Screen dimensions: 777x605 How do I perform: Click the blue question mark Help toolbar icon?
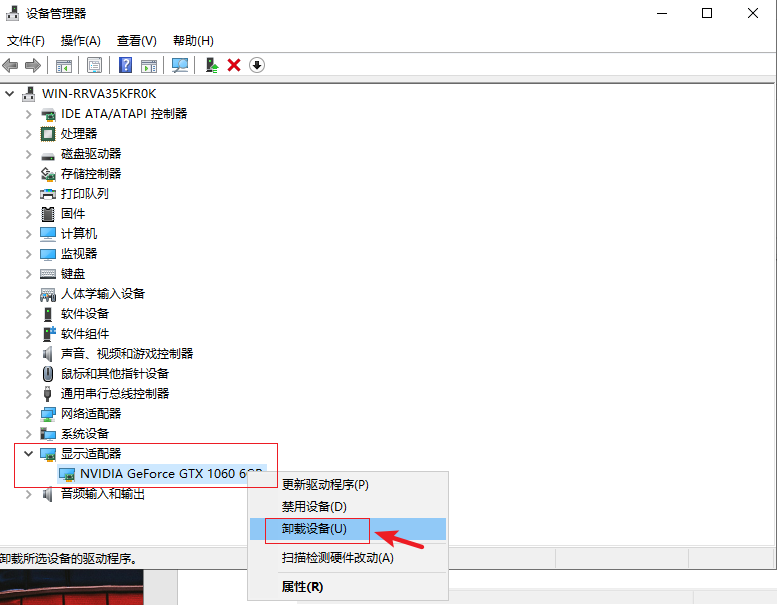click(x=126, y=65)
